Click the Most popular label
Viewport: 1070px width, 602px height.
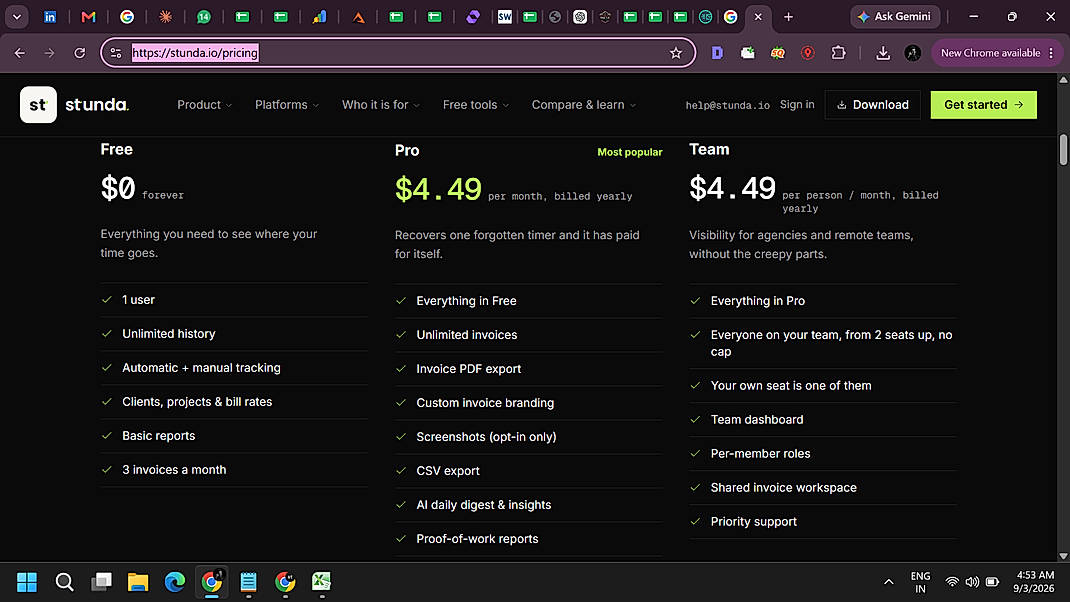point(630,152)
